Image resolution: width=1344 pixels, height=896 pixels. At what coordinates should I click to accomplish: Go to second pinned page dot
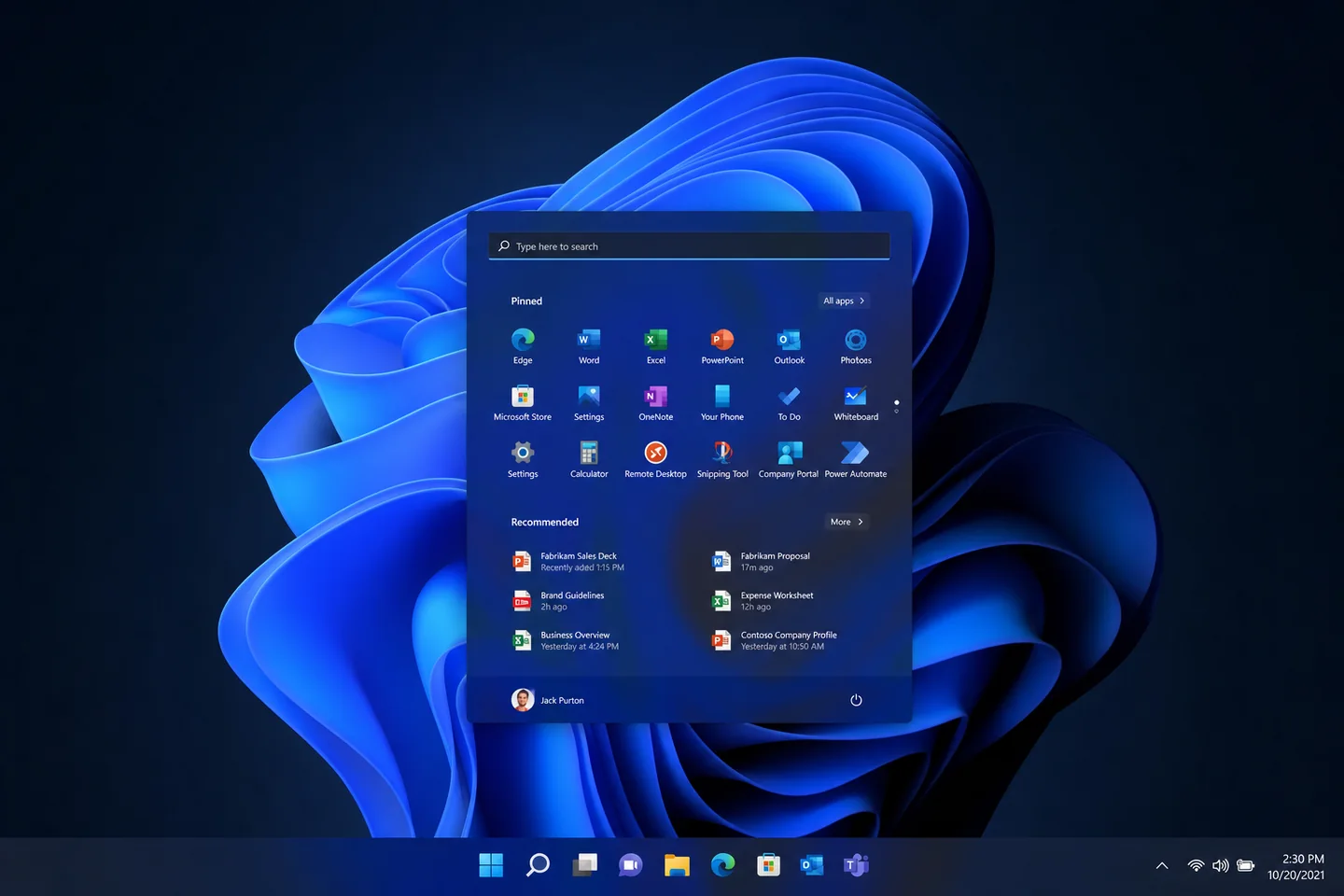896,411
